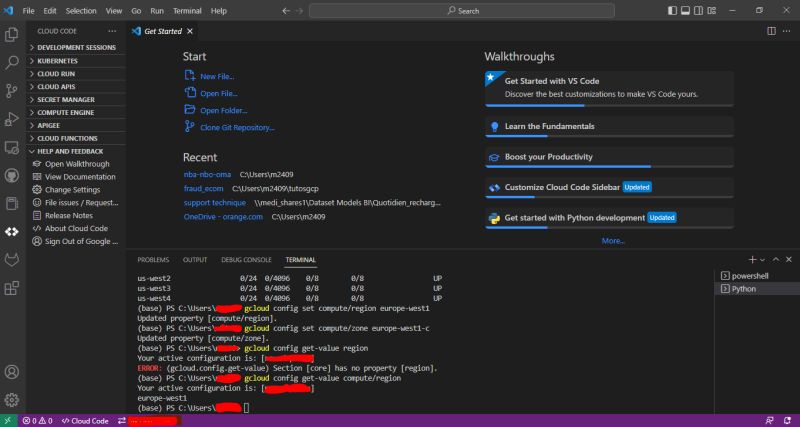Open Cloud Code panel more actions
The width and height of the screenshot is (800, 427).
point(112,31)
